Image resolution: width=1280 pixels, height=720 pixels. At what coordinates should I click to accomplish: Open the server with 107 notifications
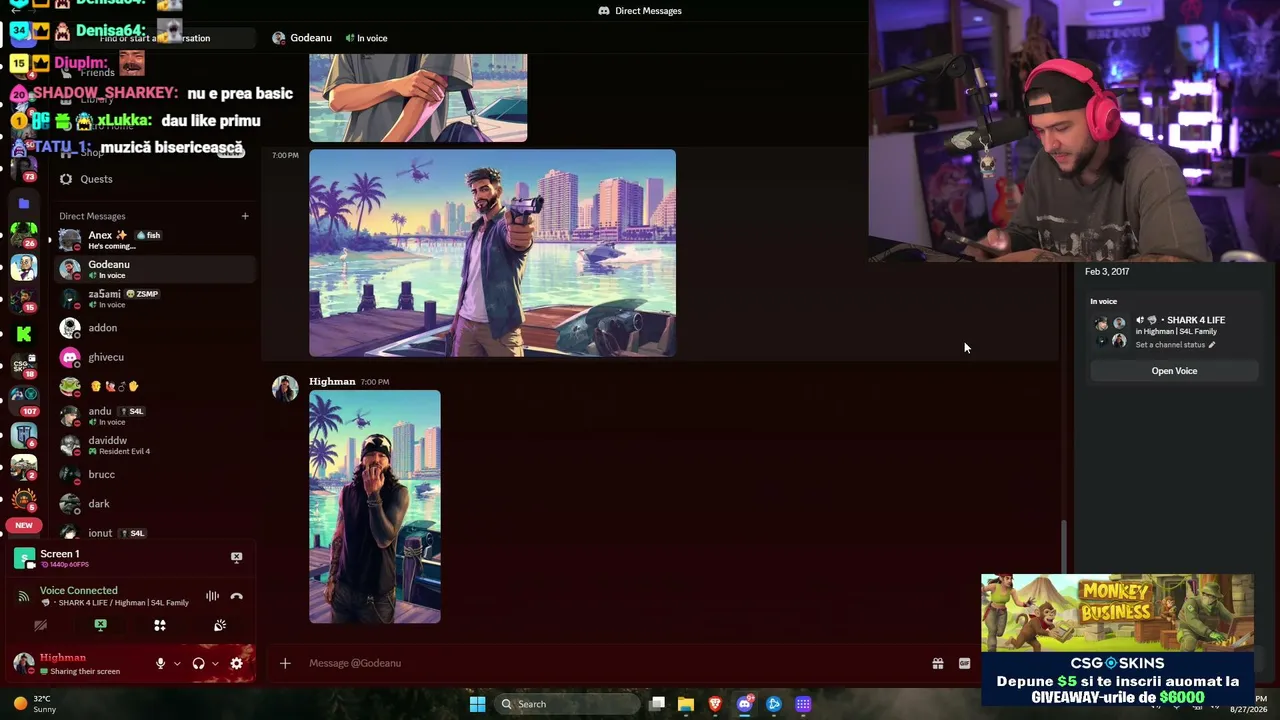[x=24, y=399]
